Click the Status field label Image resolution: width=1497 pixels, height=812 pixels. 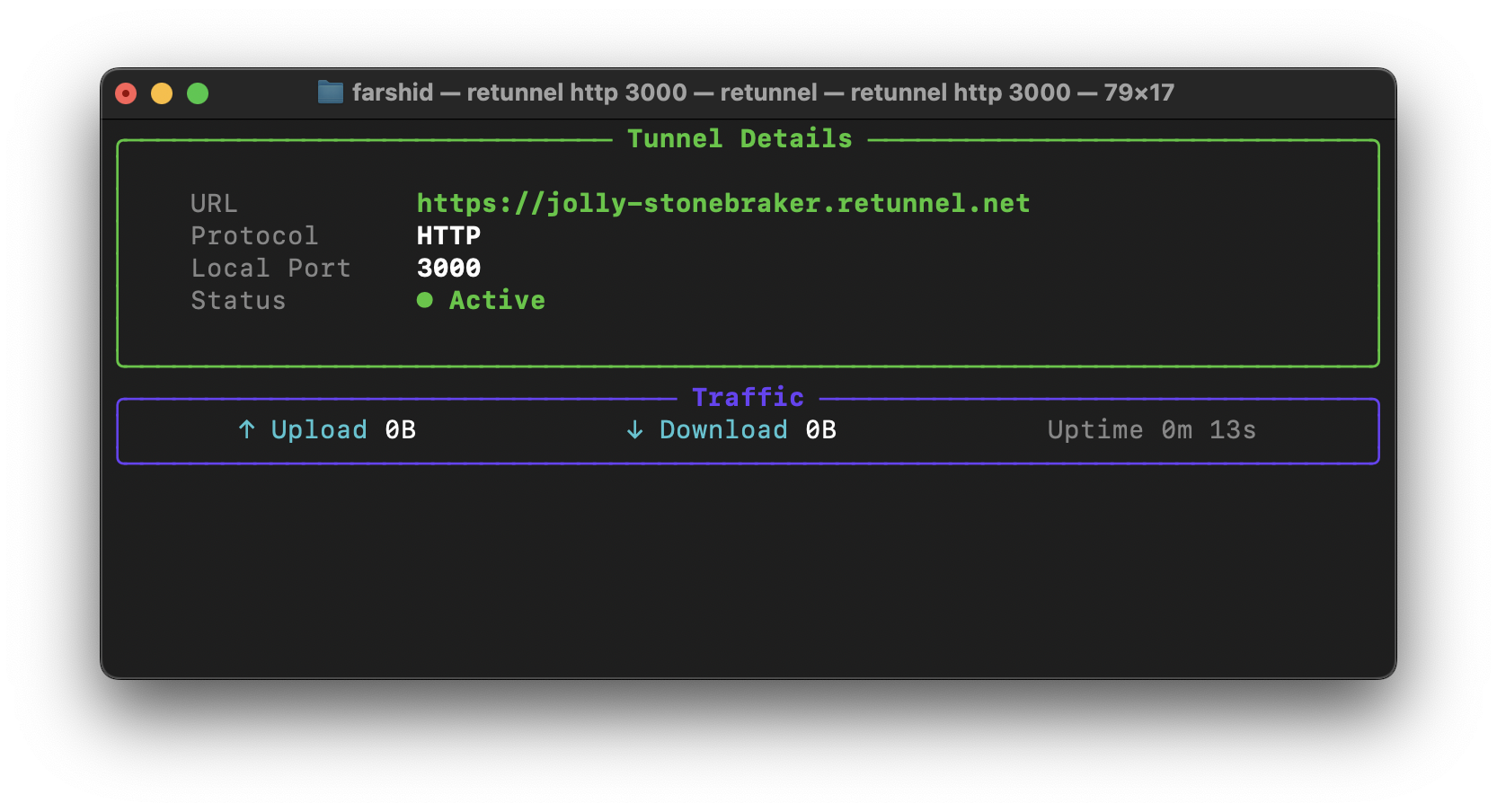238,300
